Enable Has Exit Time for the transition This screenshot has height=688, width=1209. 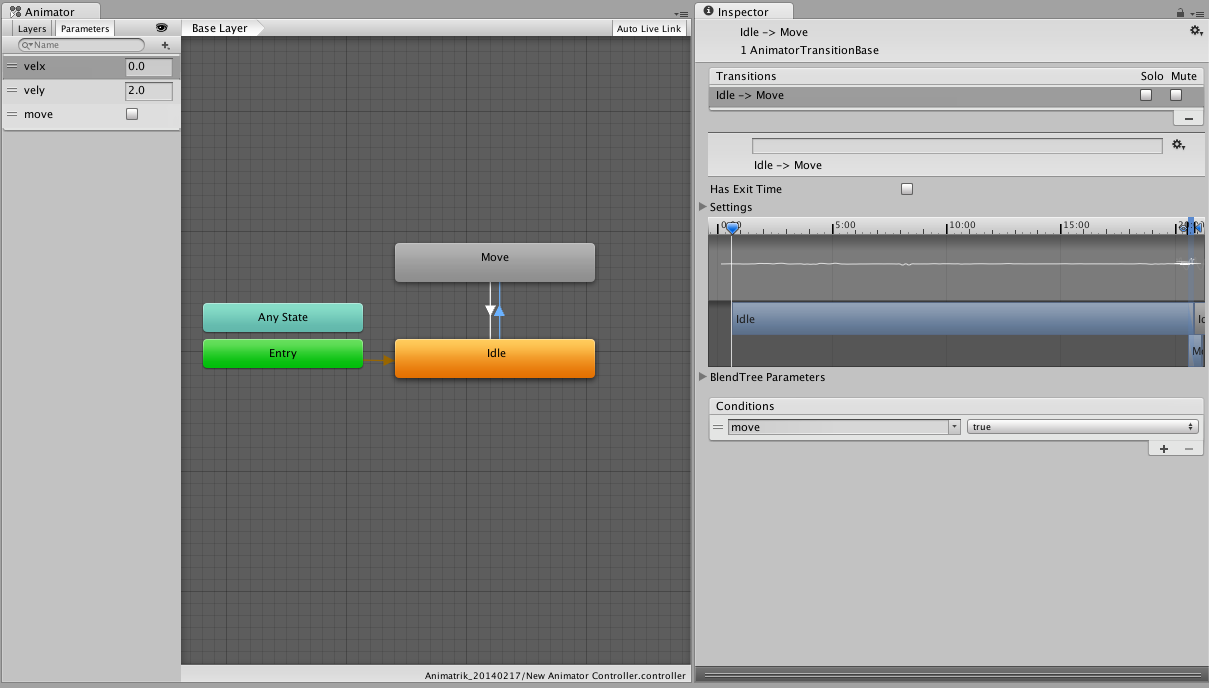point(907,188)
